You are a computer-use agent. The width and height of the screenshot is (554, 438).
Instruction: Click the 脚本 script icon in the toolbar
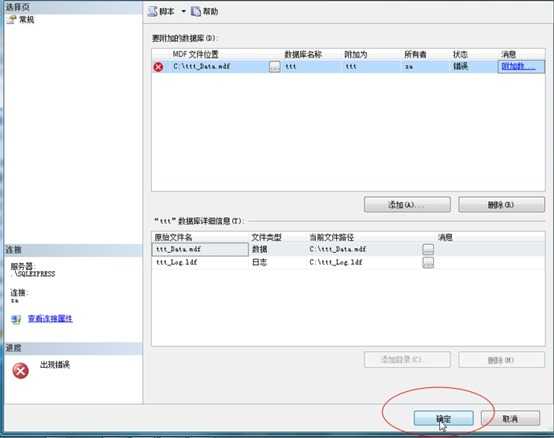coord(152,11)
